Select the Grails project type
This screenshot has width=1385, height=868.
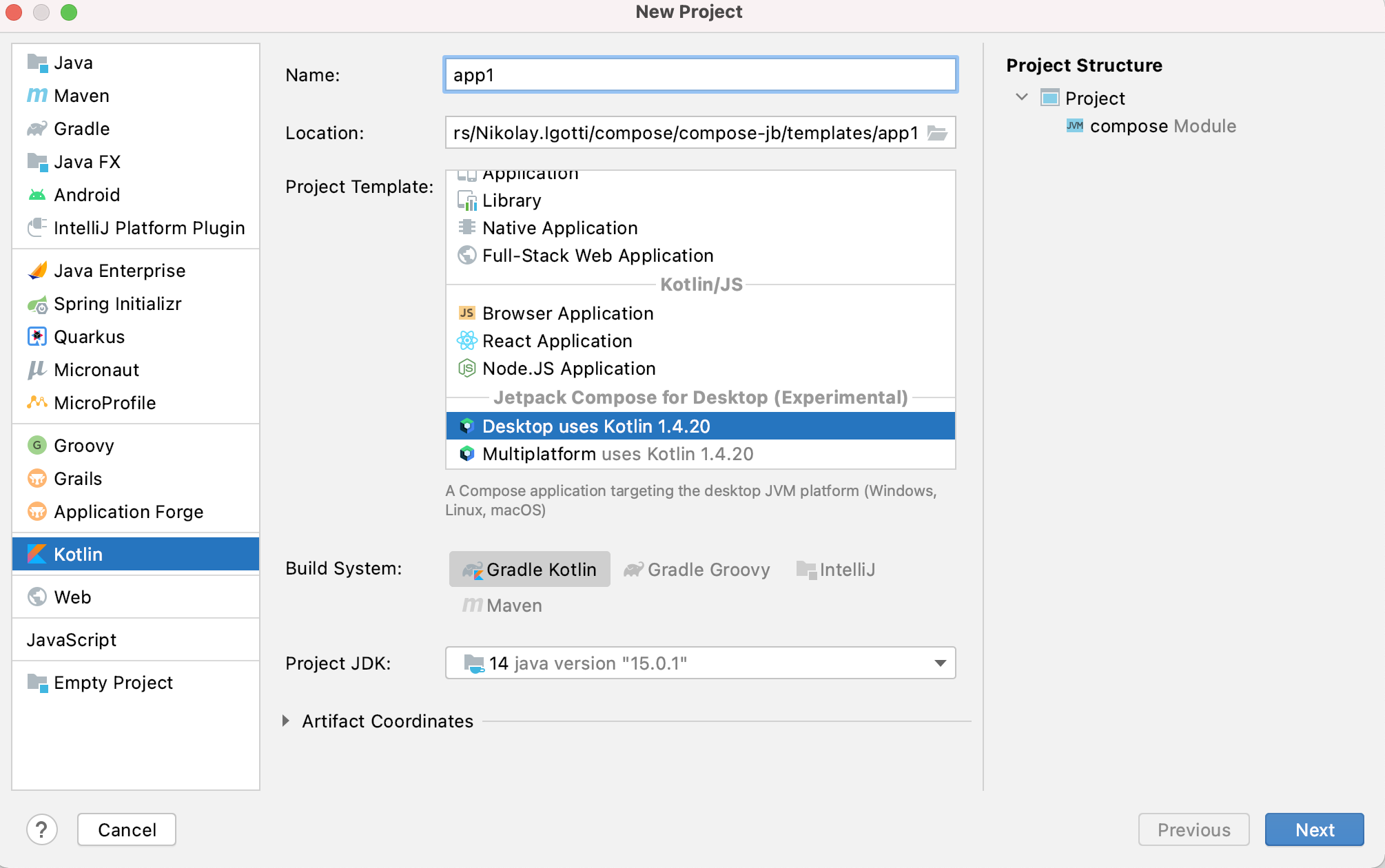click(78, 478)
